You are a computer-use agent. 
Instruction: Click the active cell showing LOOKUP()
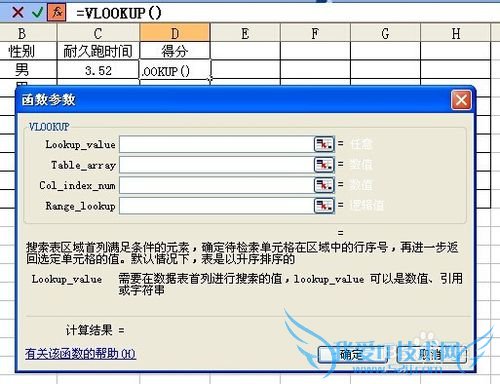[x=175, y=70]
